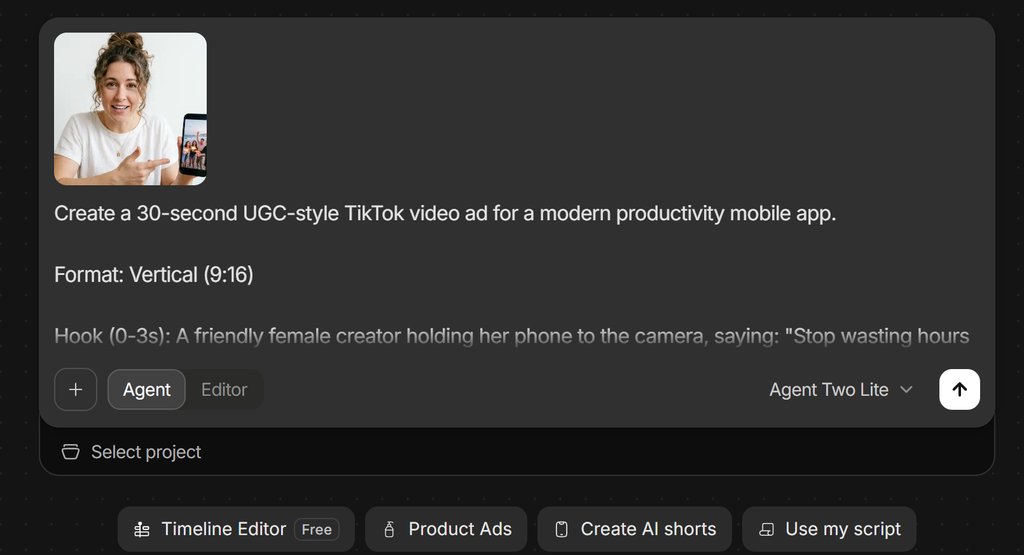Select the Use my script option

[829, 529]
